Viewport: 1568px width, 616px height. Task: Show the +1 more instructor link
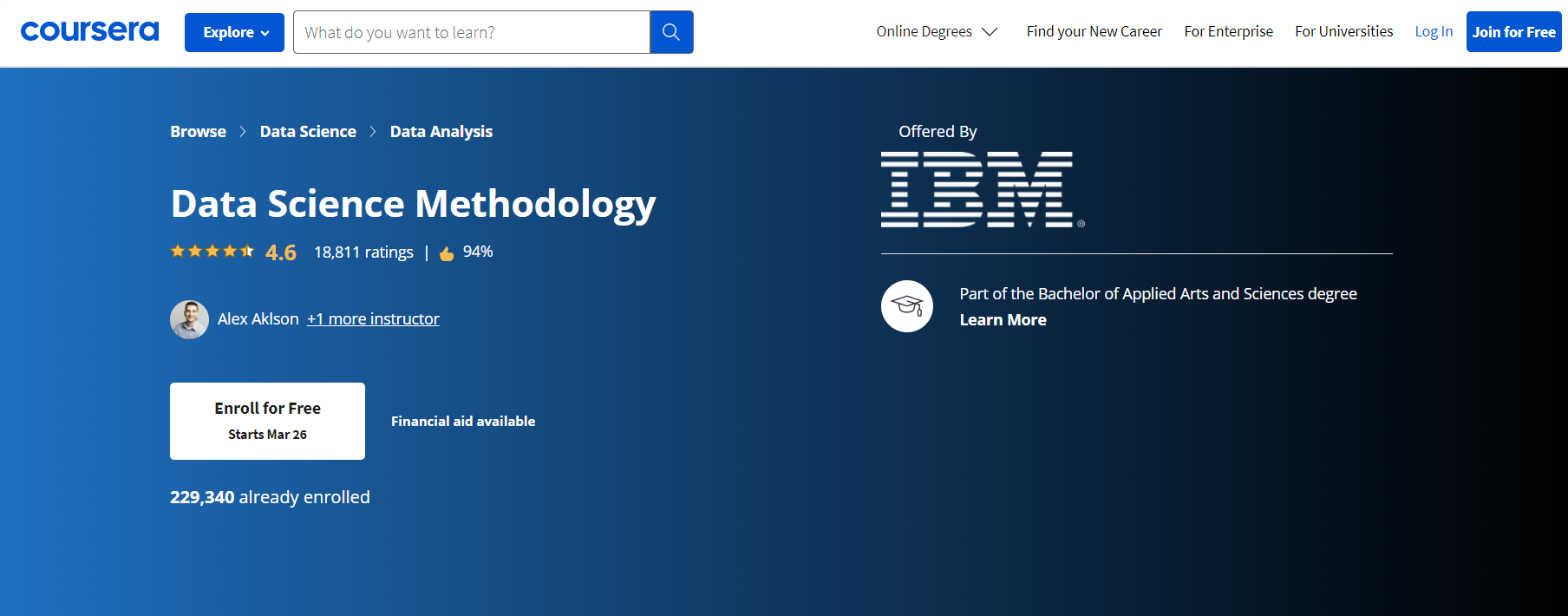pos(373,319)
